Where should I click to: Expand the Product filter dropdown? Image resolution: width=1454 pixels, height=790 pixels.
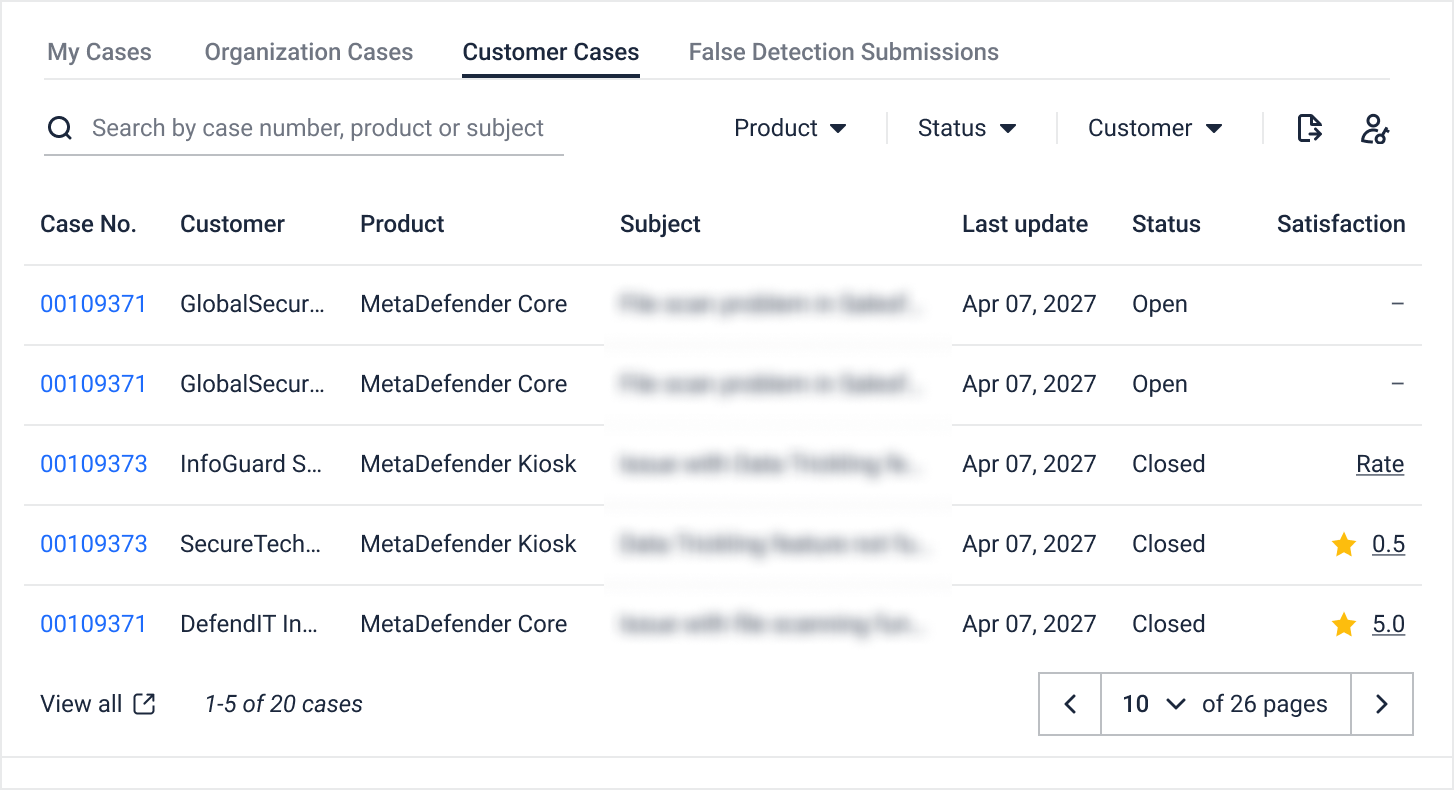[790, 128]
